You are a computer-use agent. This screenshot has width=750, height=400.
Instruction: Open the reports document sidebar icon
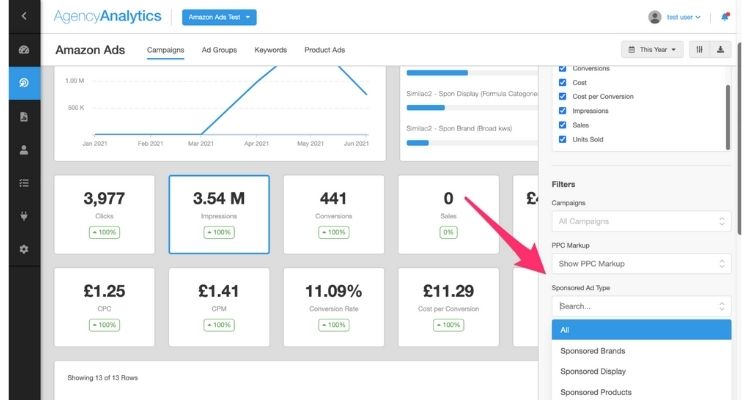24,117
